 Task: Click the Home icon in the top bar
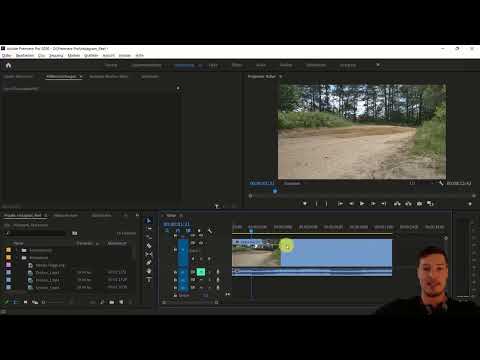click(8, 65)
